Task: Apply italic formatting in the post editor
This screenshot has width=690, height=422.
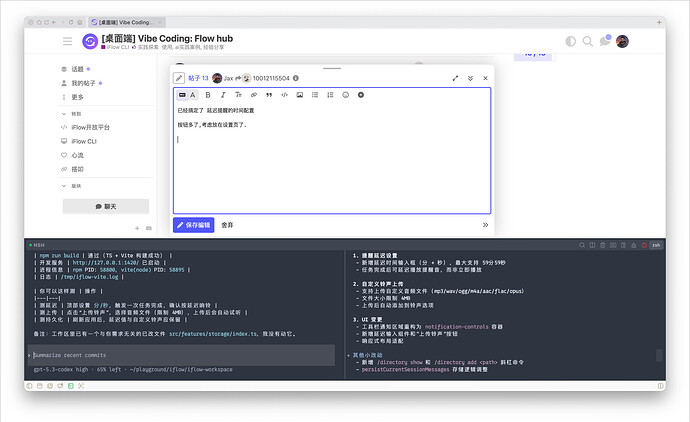Action: coord(223,95)
